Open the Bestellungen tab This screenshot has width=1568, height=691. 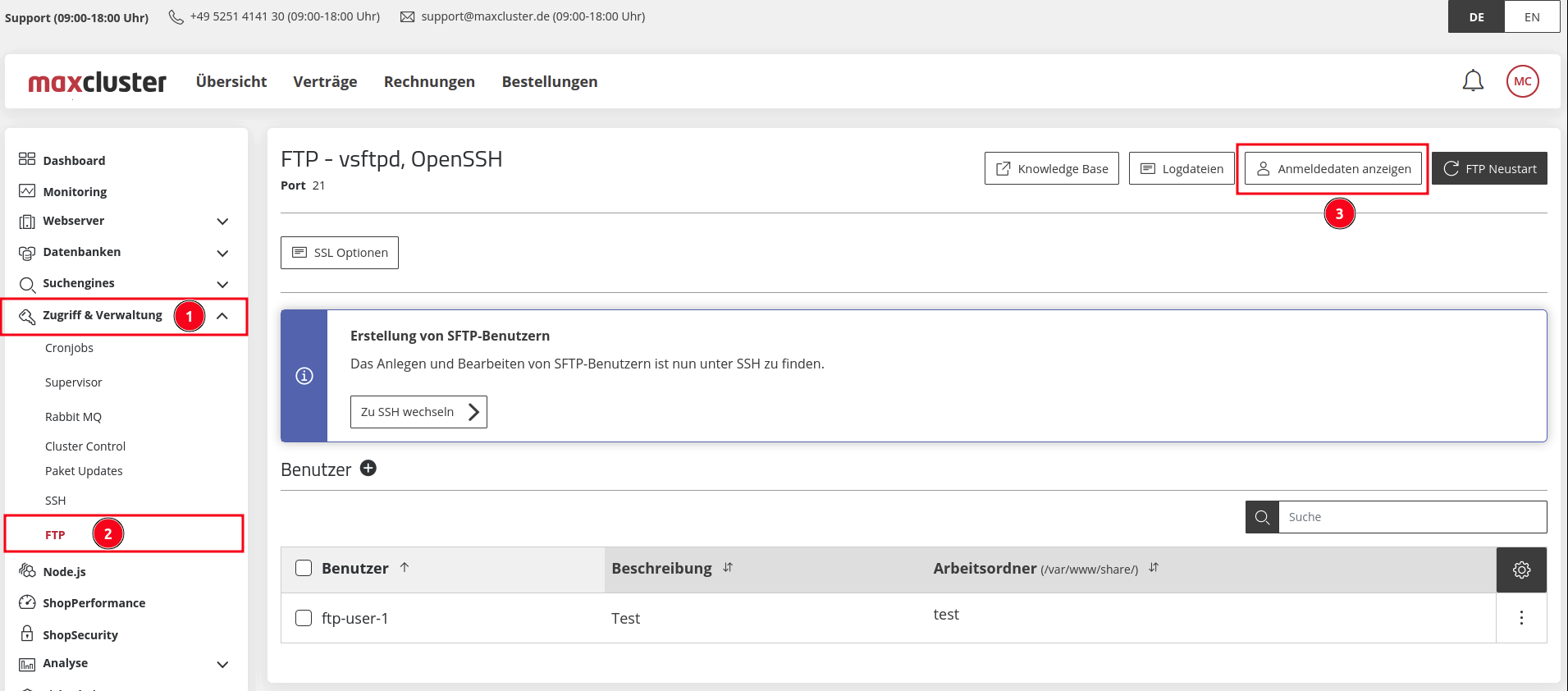(x=550, y=81)
